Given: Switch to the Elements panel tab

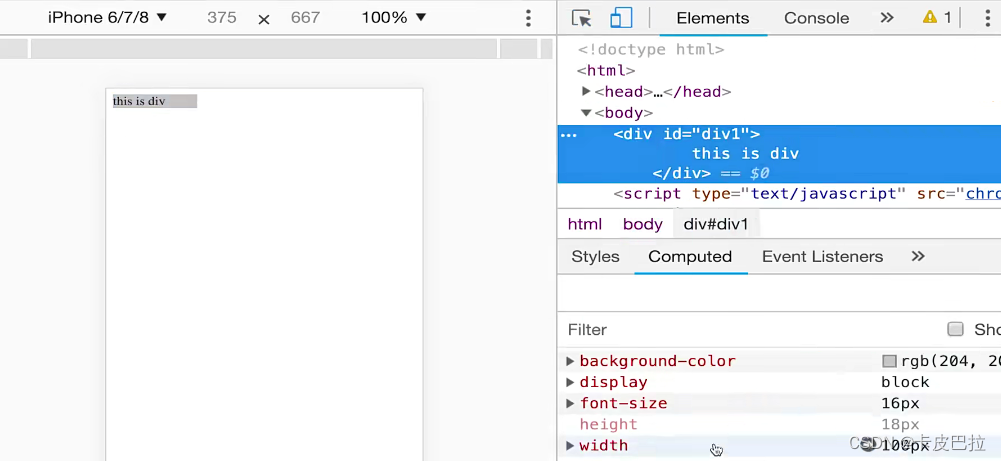Looking at the screenshot, I should pyautogui.click(x=712, y=18).
